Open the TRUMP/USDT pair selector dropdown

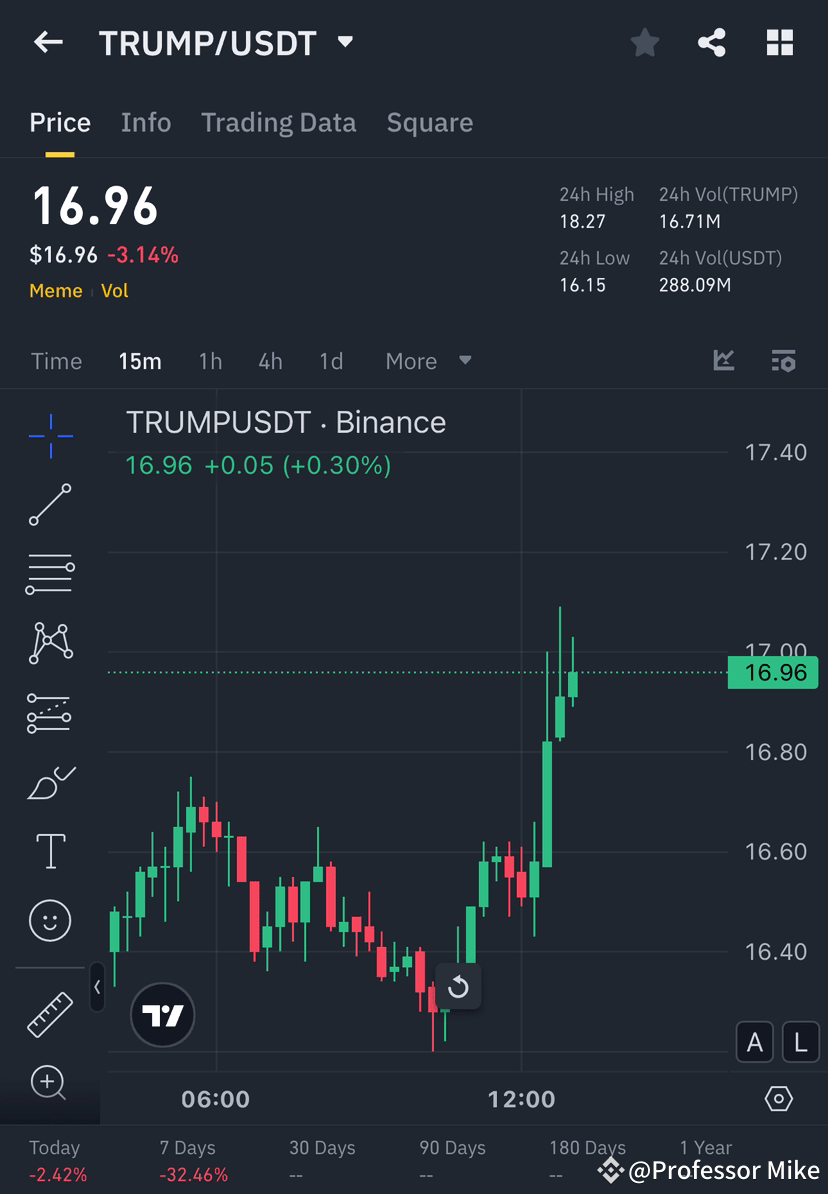pos(344,42)
